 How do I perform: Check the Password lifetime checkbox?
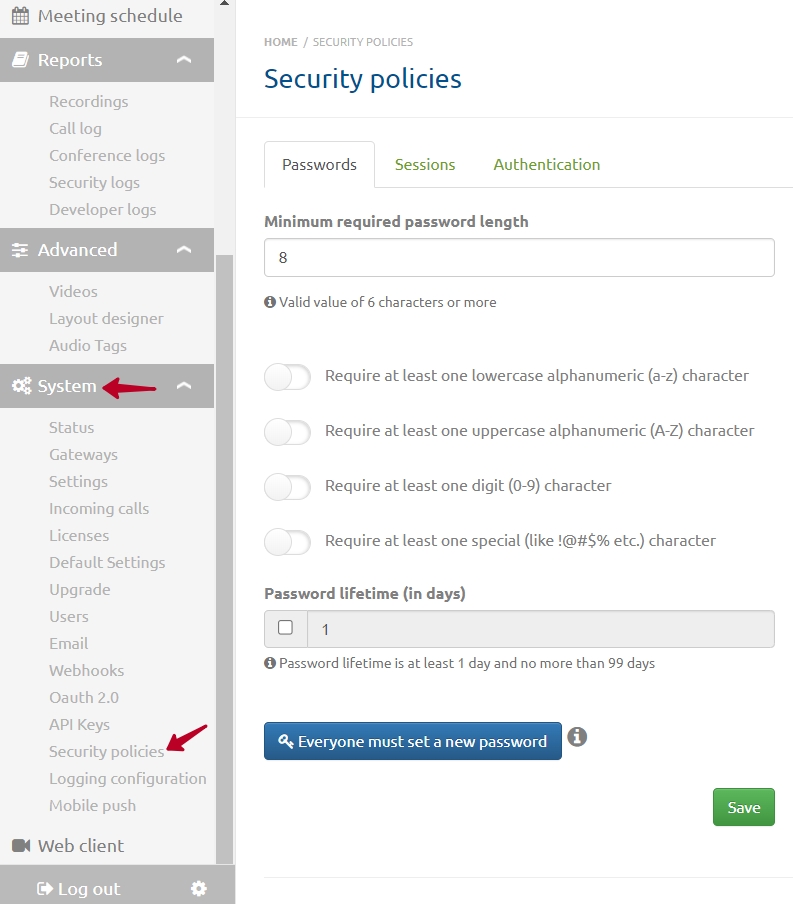(x=285, y=627)
